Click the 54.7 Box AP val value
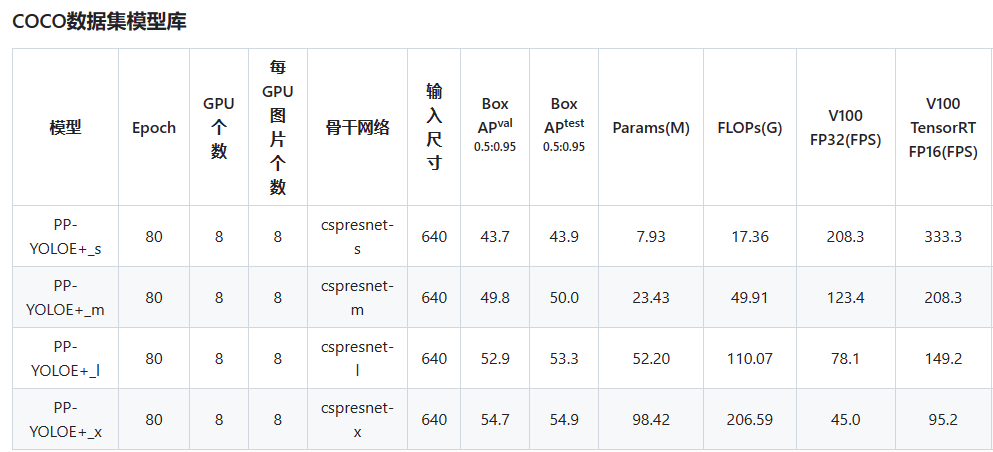Viewport: 993px width, 452px height. (495, 420)
